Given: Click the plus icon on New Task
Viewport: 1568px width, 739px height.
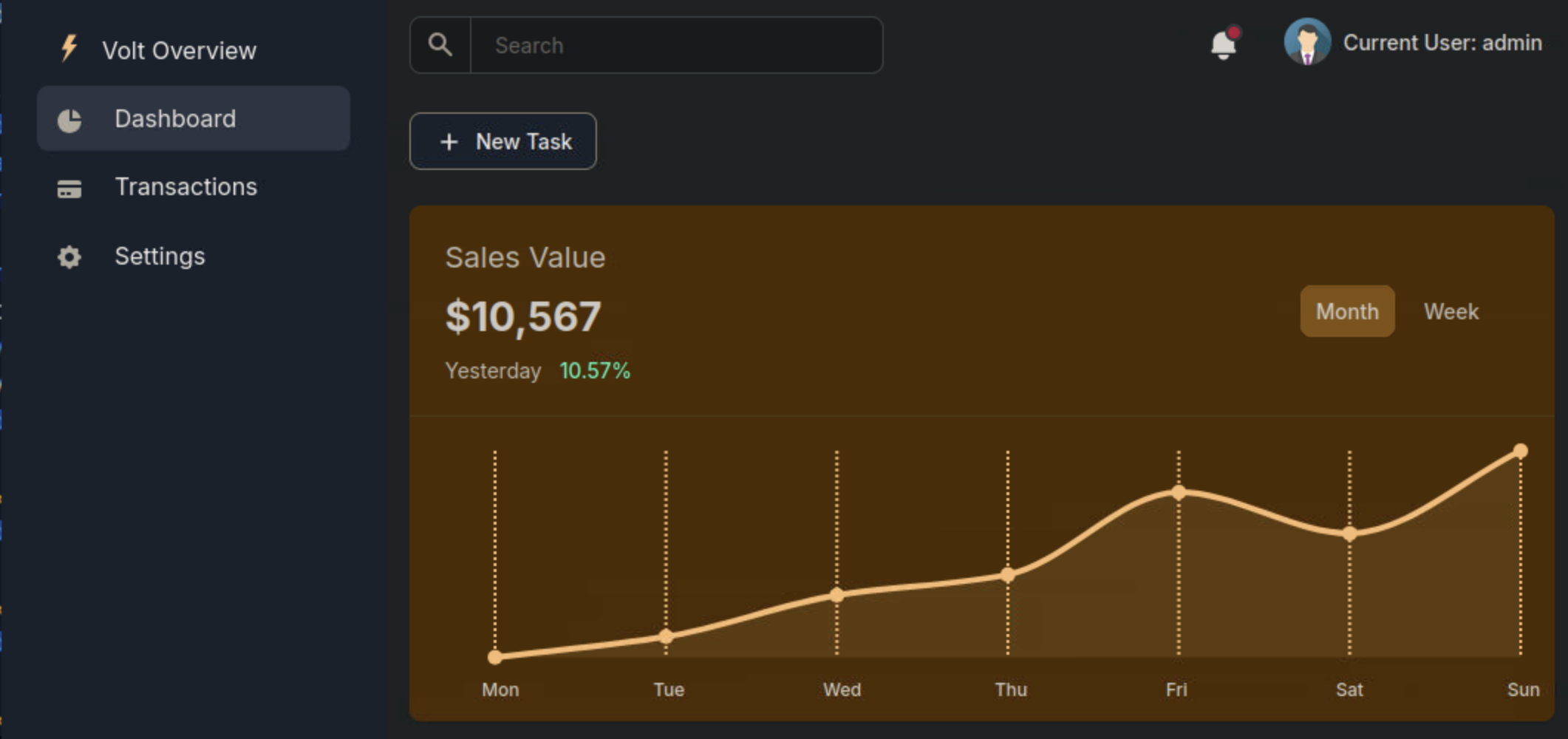Looking at the screenshot, I should coord(449,142).
